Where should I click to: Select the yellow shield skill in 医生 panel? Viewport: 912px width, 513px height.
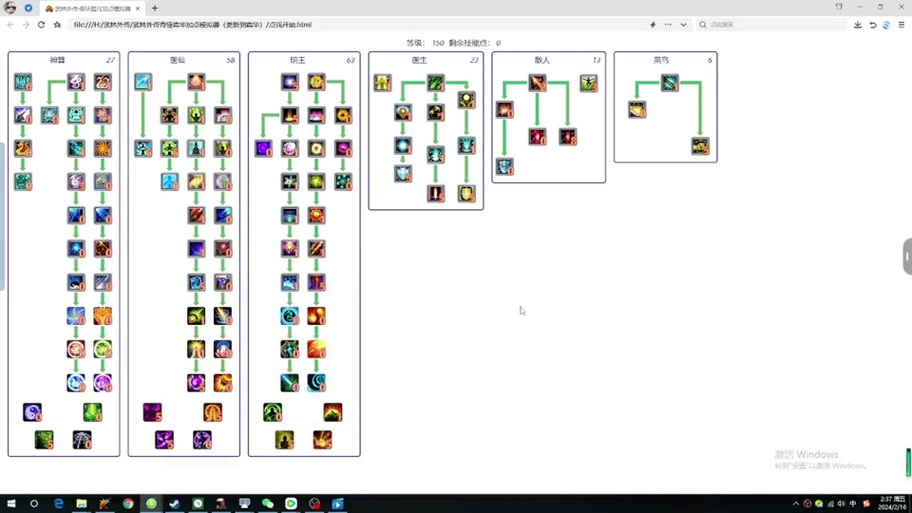pos(466,193)
